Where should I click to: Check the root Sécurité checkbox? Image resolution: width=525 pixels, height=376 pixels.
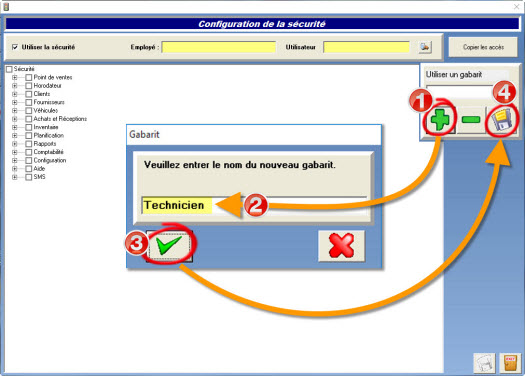[x=9, y=69]
